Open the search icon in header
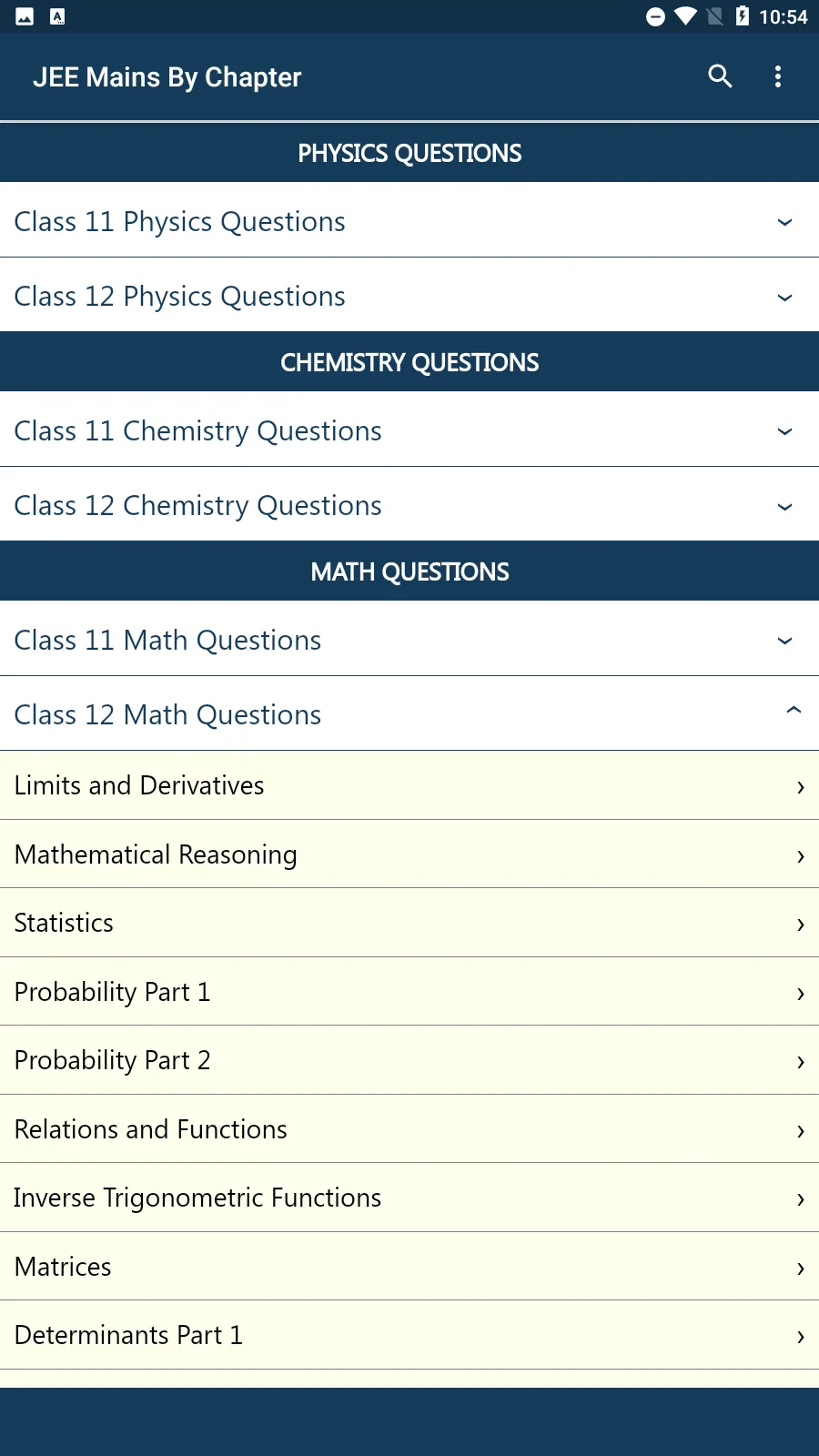This screenshot has width=819, height=1456. tap(720, 76)
